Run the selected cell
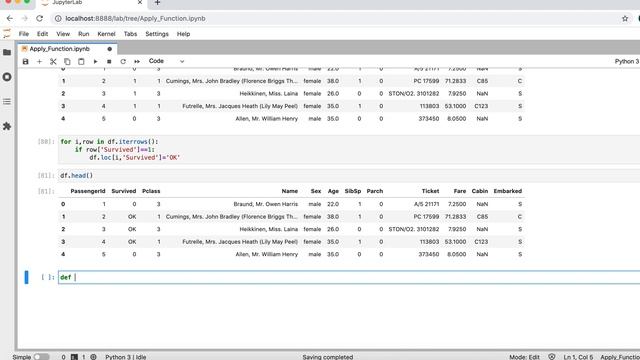The width and height of the screenshot is (640, 360). [95, 61]
